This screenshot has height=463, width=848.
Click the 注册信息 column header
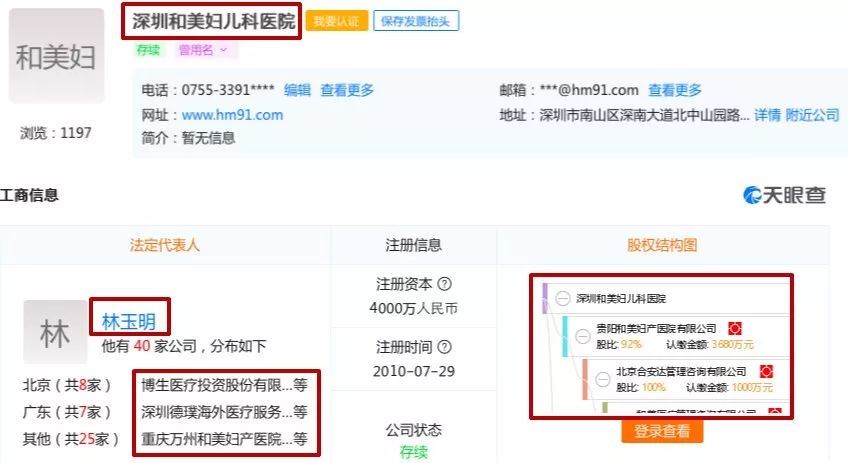tap(414, 245)
